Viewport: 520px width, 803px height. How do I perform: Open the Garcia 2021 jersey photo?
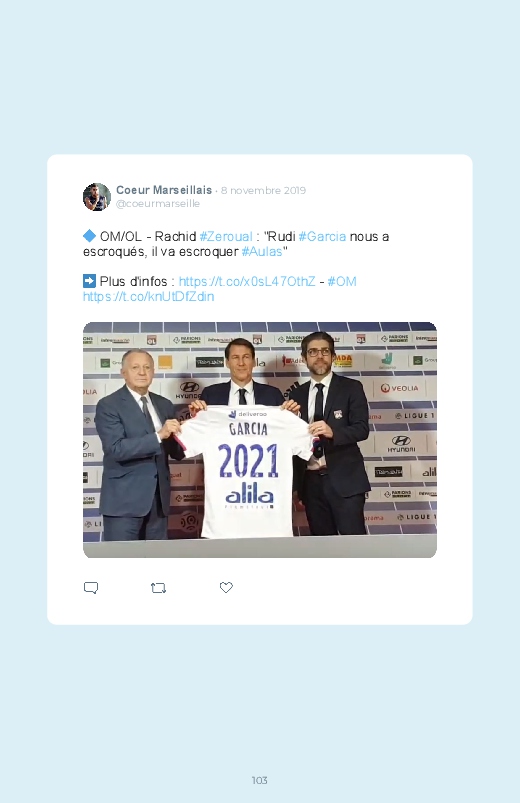coord(260,440)
